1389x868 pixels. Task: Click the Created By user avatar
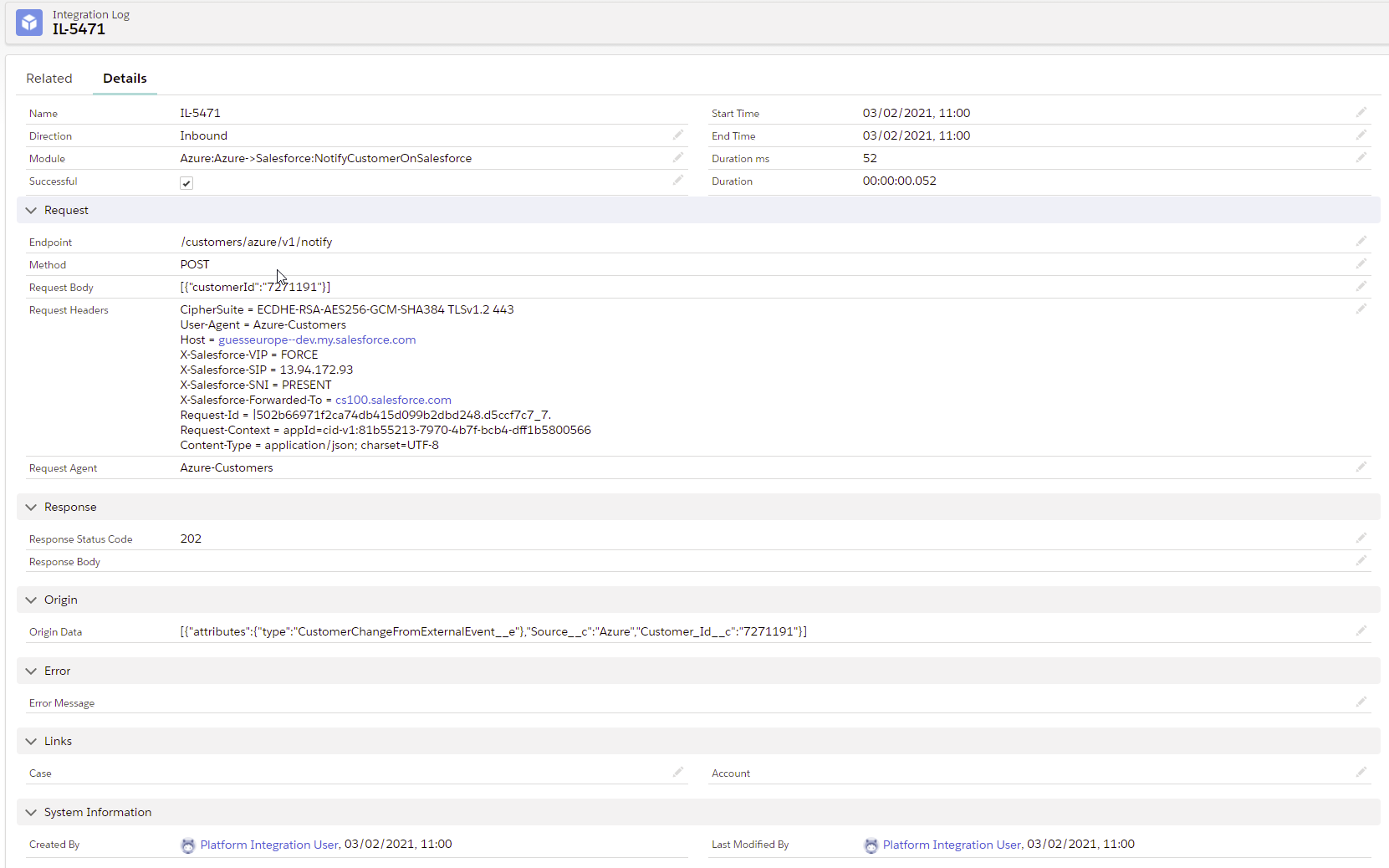click(188, 845)
